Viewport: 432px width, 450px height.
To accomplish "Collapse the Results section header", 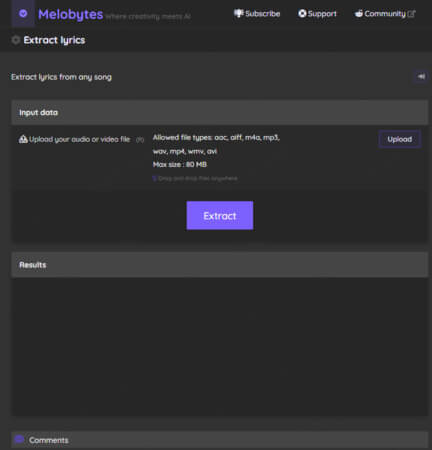I will [220, 265].
